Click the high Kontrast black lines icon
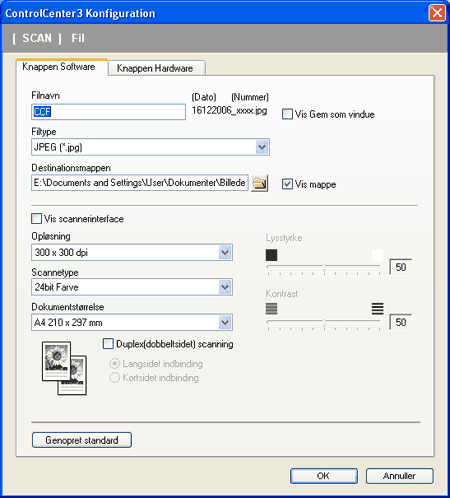The image size is (450, 498). point(377,309)
